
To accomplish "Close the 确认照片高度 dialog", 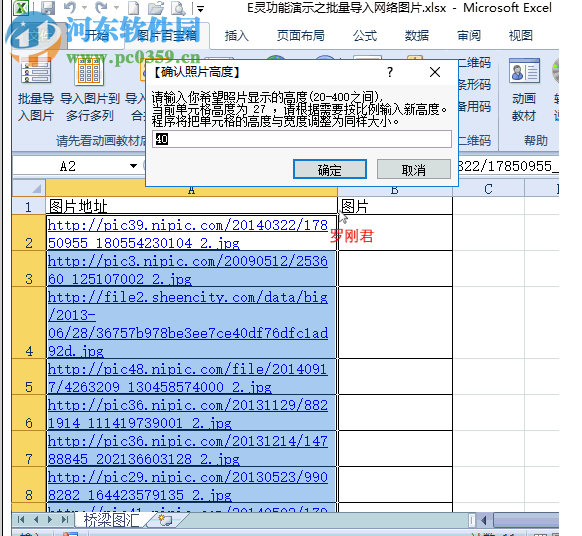I will pos(435,72).
